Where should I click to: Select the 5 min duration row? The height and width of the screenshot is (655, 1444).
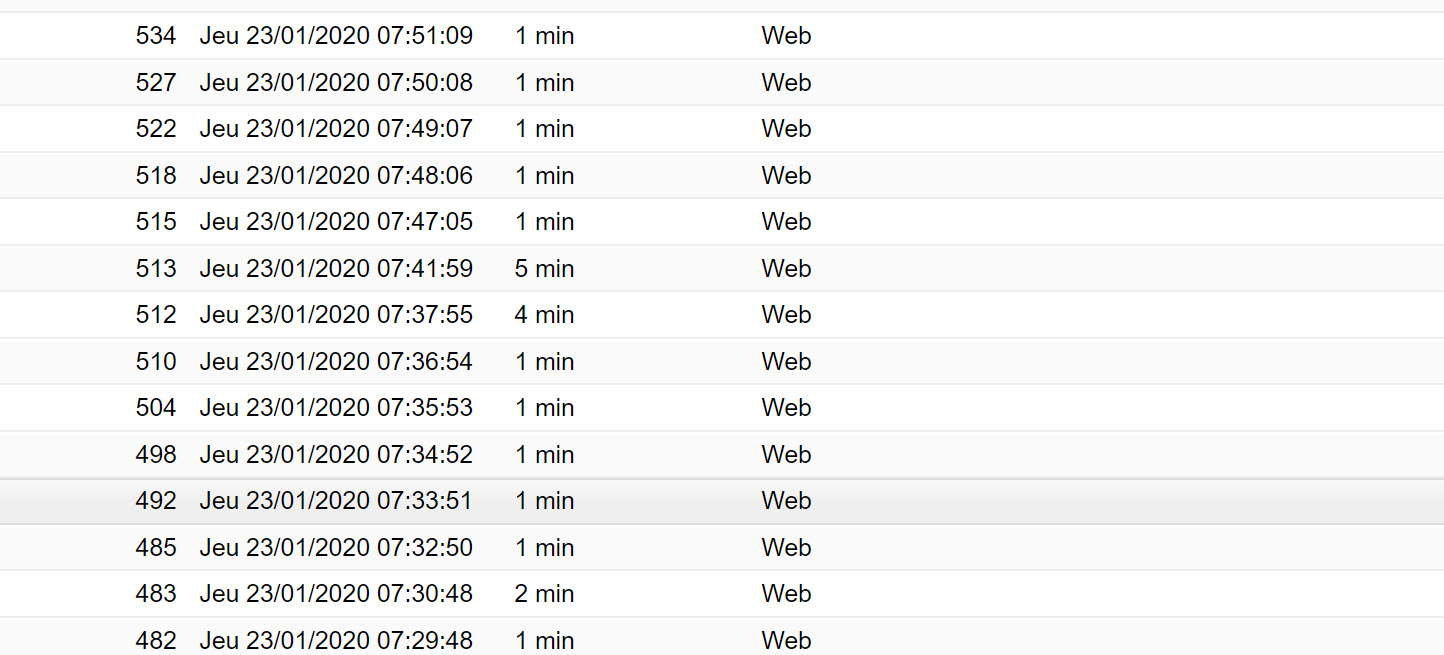coord(722,268)
